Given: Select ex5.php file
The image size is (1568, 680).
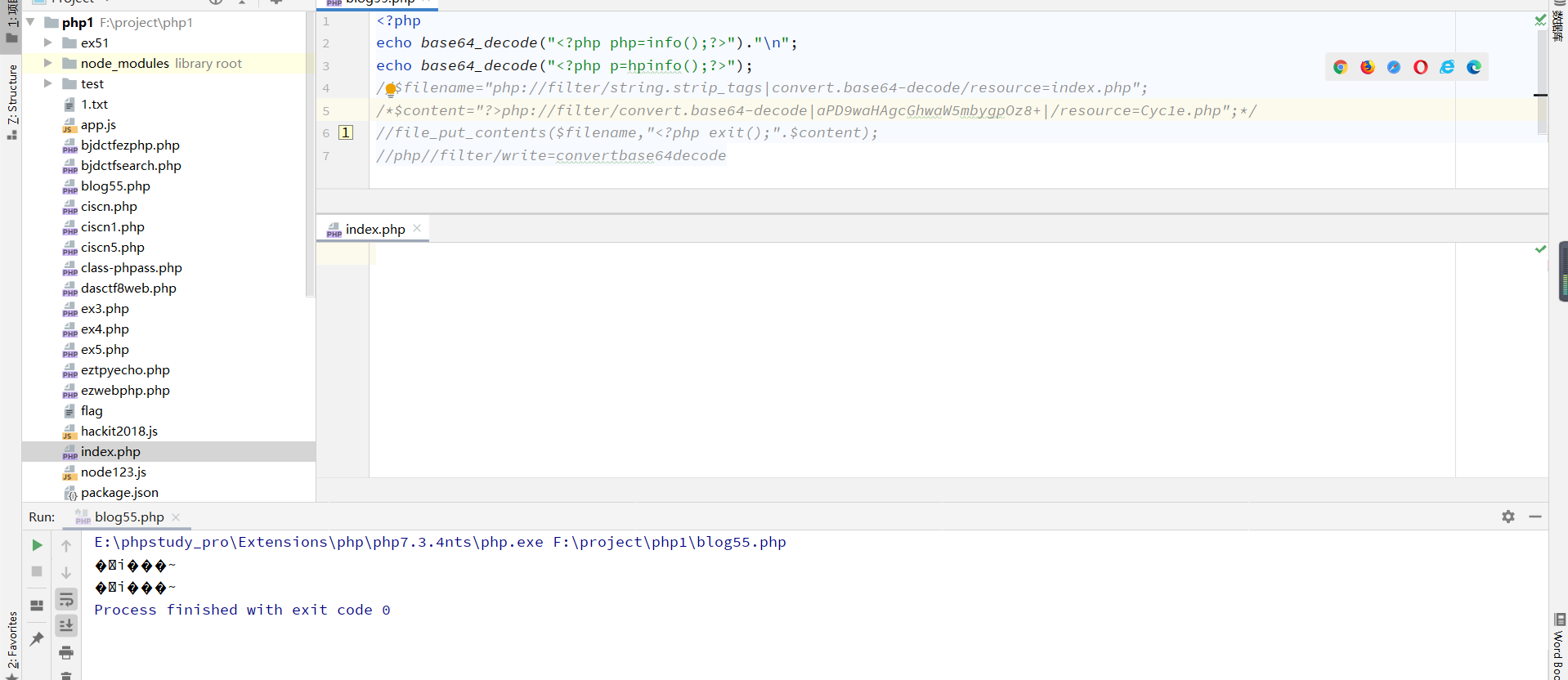Looking at the screenshot, I should coord(105,349).
